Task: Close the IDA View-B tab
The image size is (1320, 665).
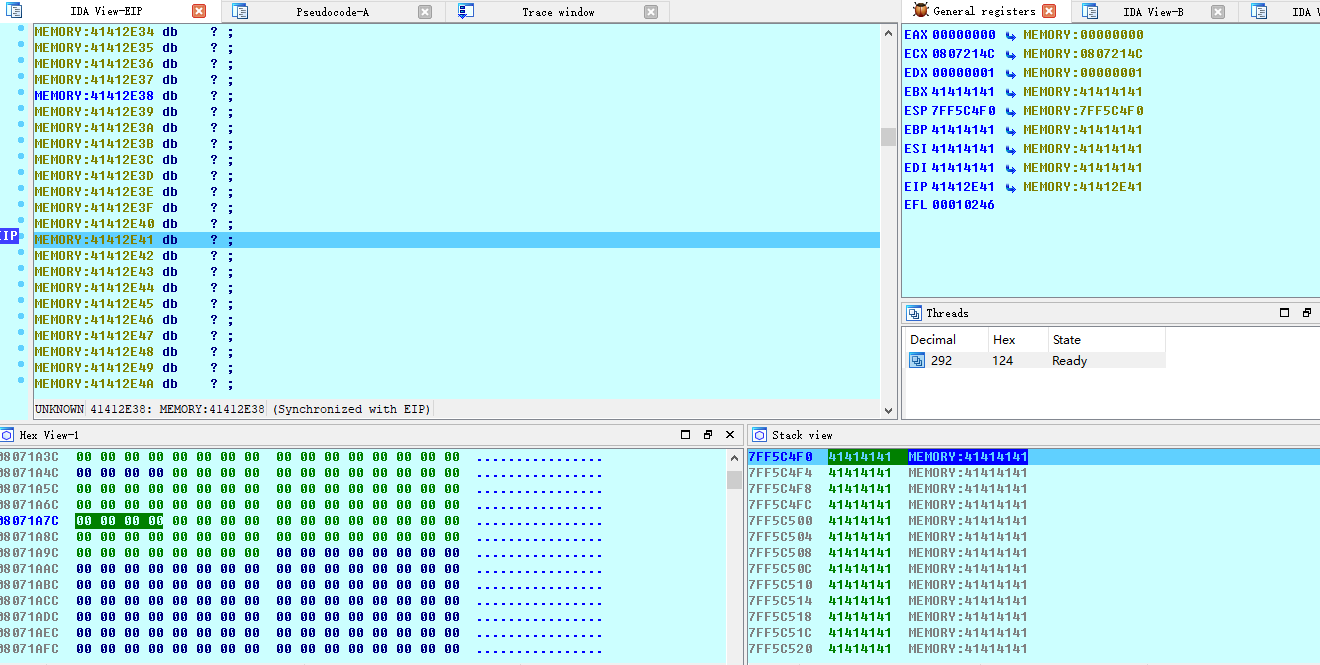Action: point(1217,12)
